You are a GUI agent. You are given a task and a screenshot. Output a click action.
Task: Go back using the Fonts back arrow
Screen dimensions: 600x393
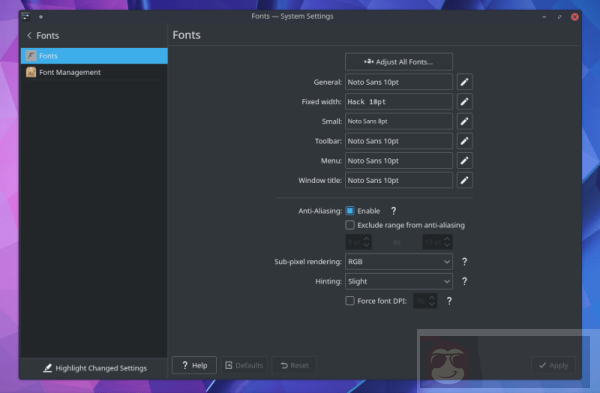[x=29, y=36]
